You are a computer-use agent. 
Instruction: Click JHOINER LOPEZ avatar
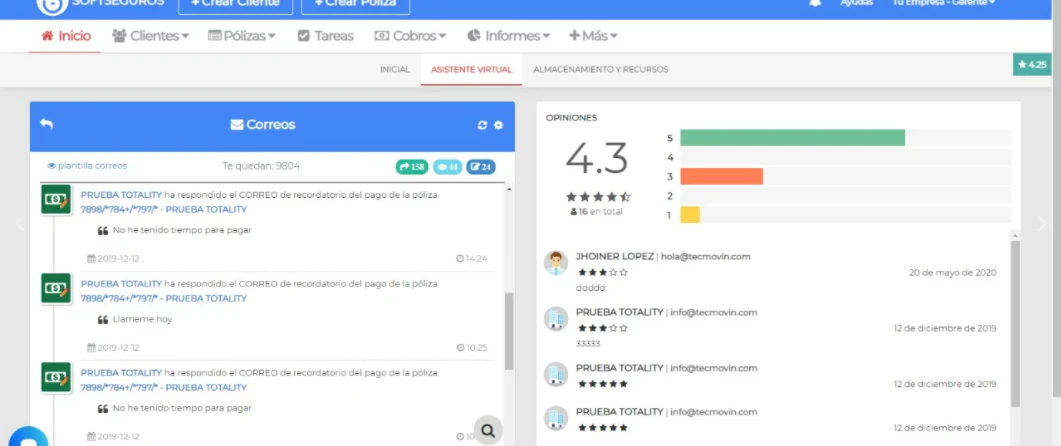click(x=556, y=263)
